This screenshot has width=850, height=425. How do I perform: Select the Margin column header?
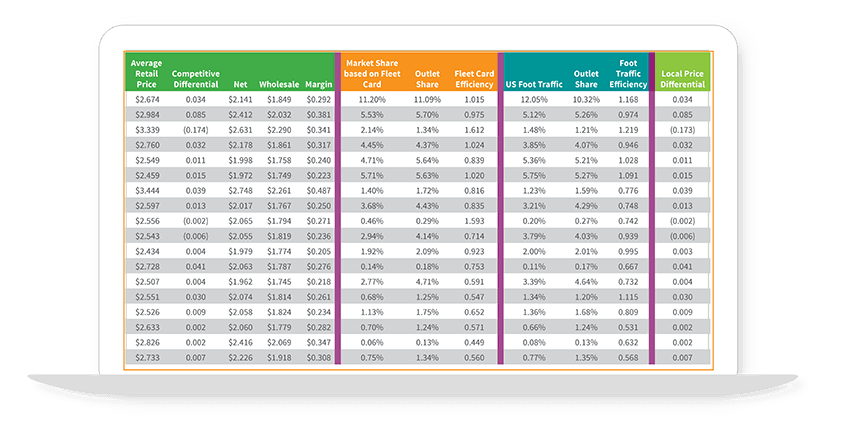click(318, 85)
